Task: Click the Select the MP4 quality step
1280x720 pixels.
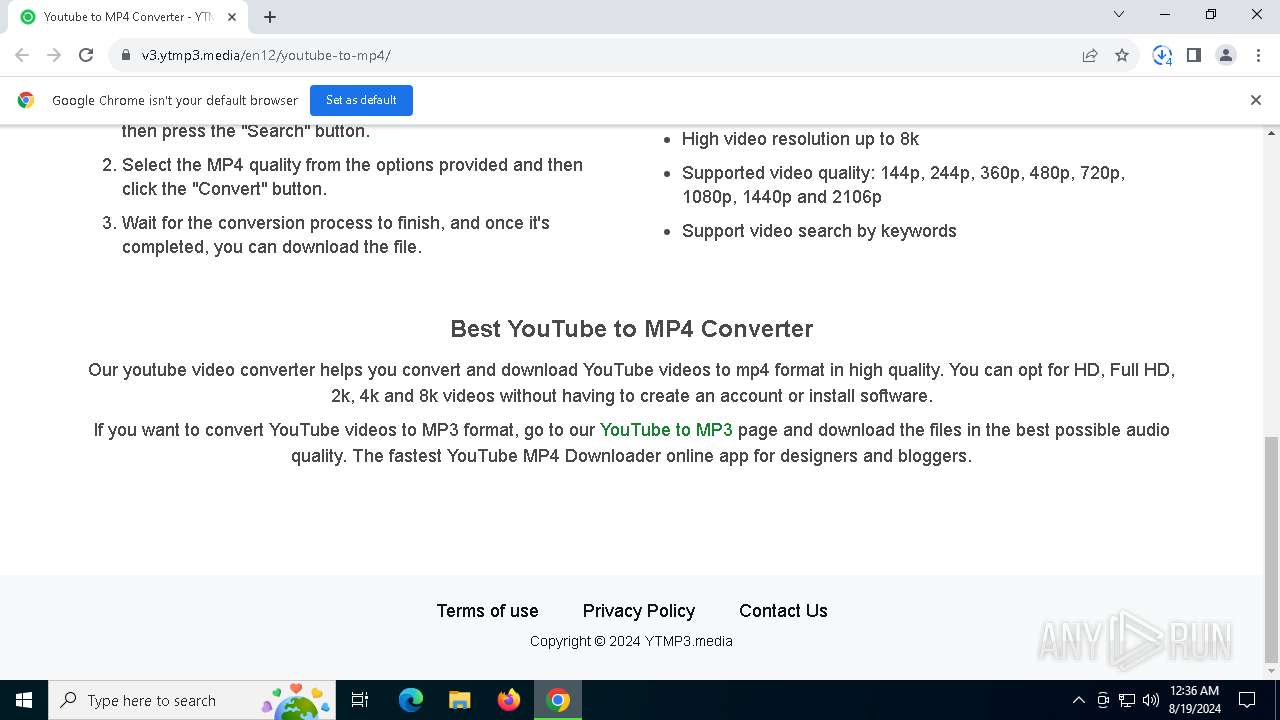Action: tap(352, 177)
